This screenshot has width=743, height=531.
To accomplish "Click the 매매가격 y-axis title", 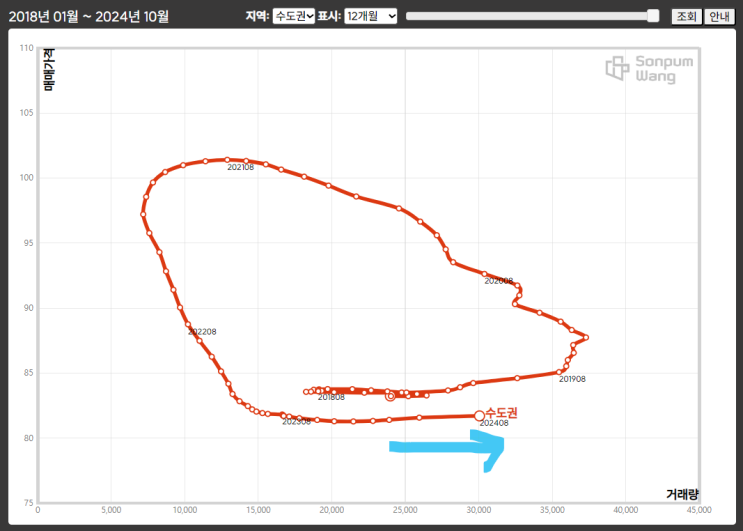I will tap(49, 69).
